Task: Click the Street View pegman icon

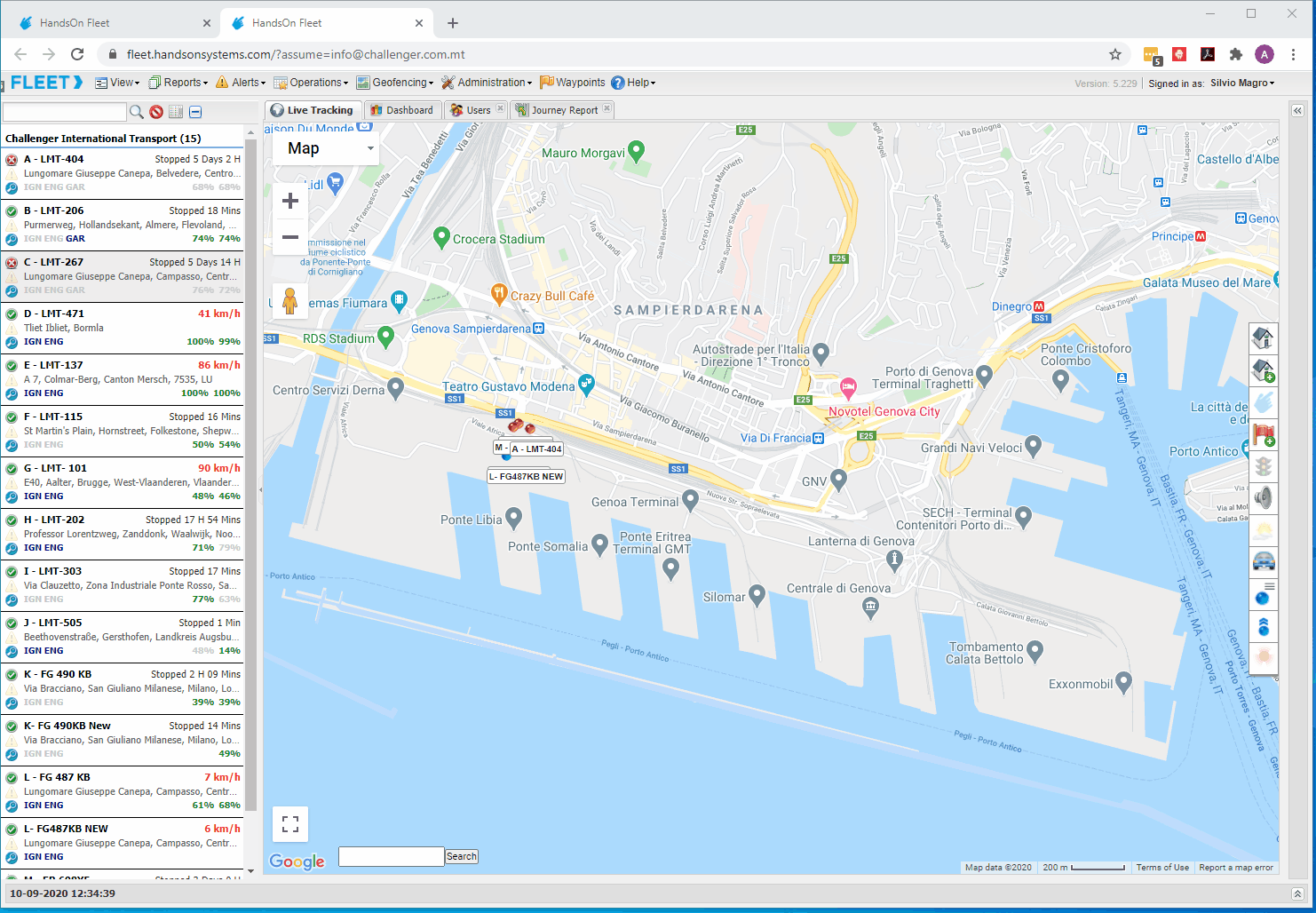Action: click(289, 301)
